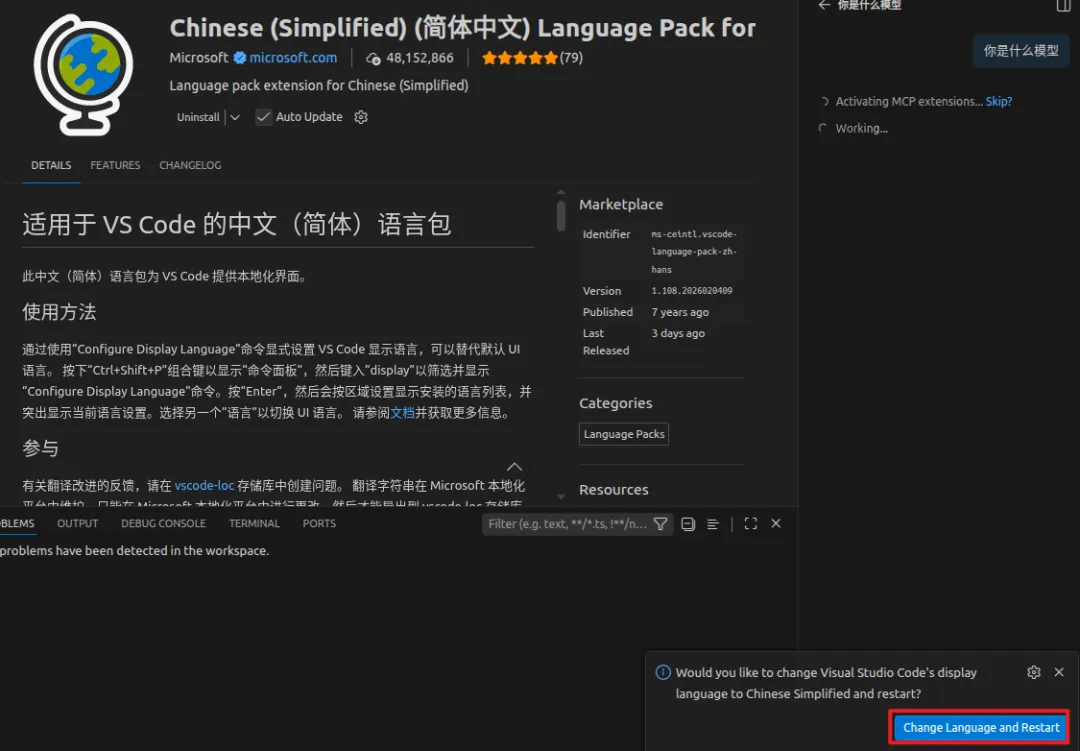1080x751 pixels.
Task: Select the extension identifier text
Action: [694, 251]
